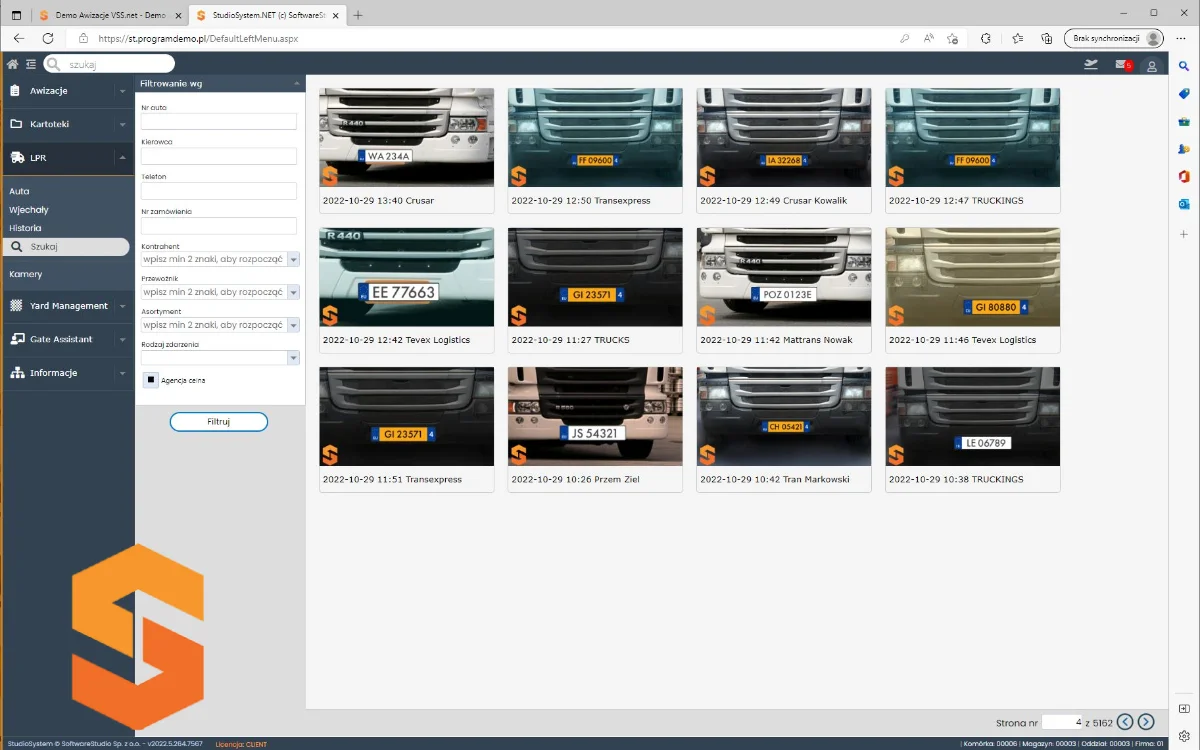Open the Historia menu item under LPR
This screenshot has height=750, width=1200.
[25, 228]
